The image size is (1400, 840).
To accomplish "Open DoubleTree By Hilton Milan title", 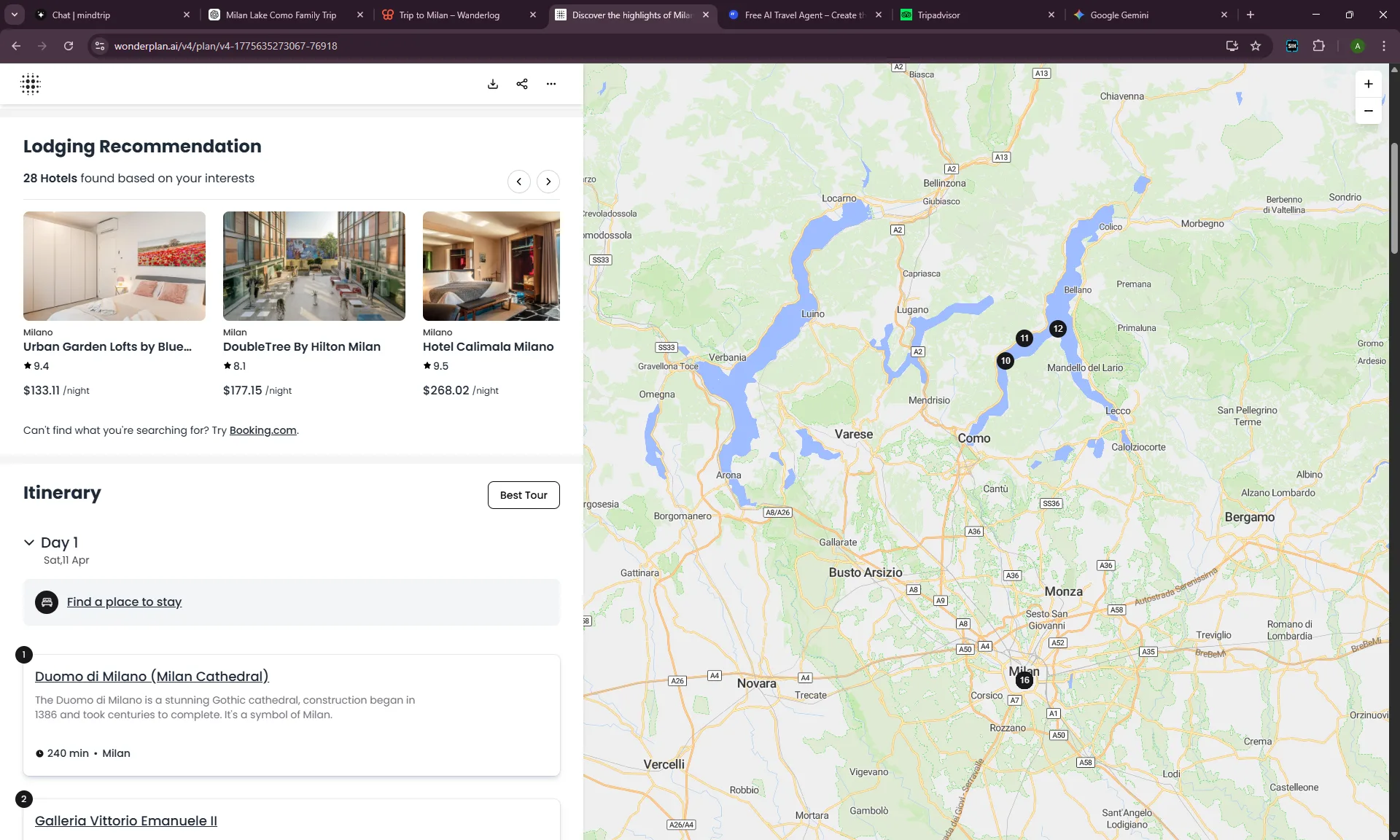I will 302,346.
